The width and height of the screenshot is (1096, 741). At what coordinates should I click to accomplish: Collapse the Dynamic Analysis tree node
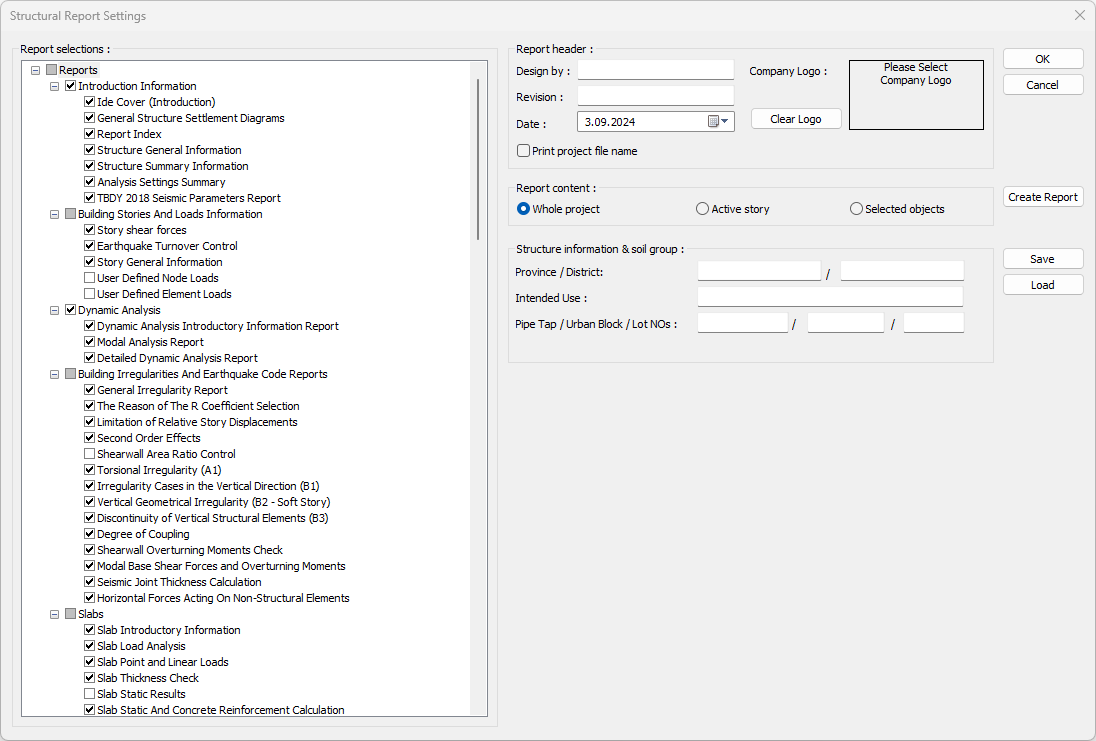point(55,310)
